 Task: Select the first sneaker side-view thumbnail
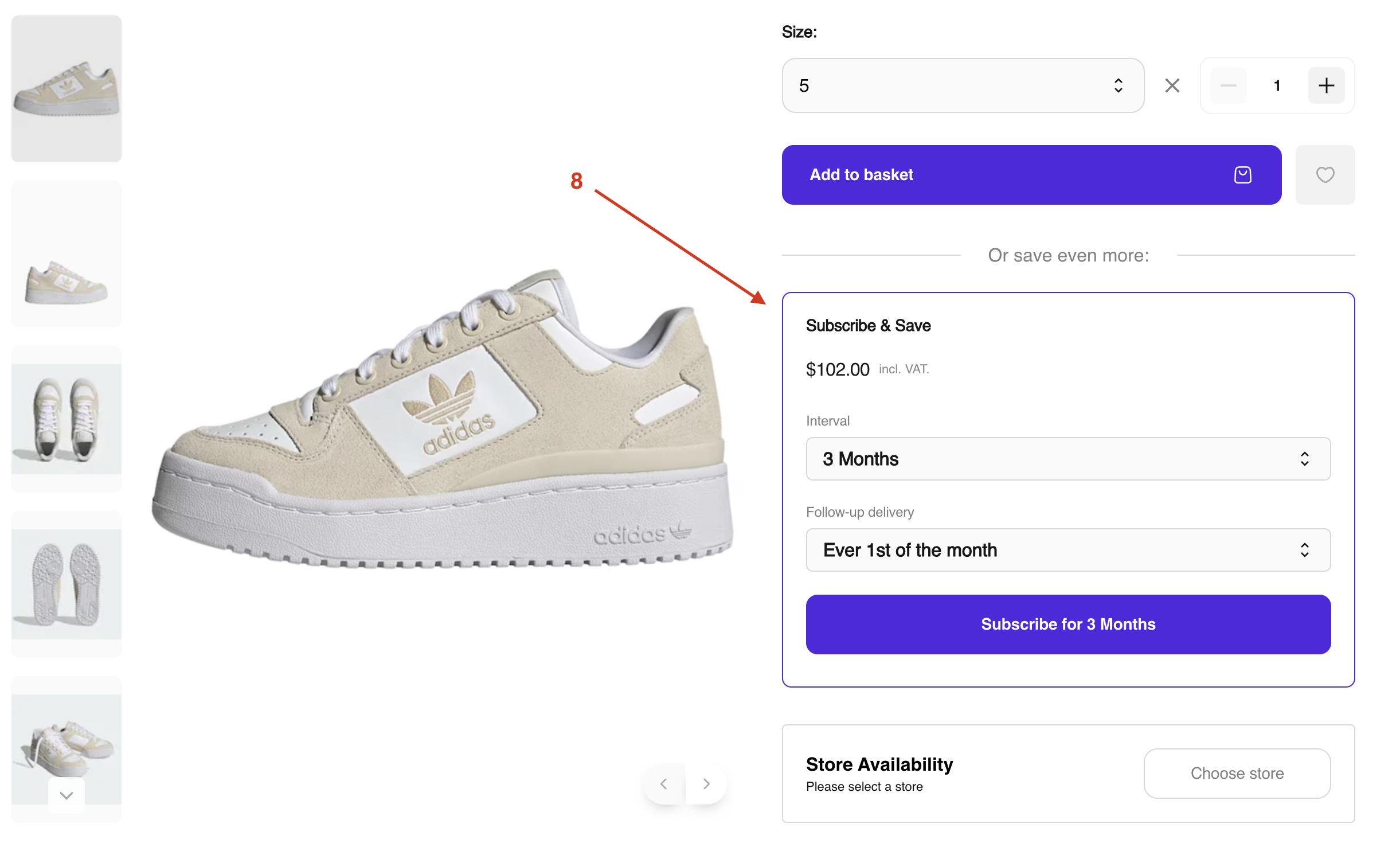tap(67, 89)
